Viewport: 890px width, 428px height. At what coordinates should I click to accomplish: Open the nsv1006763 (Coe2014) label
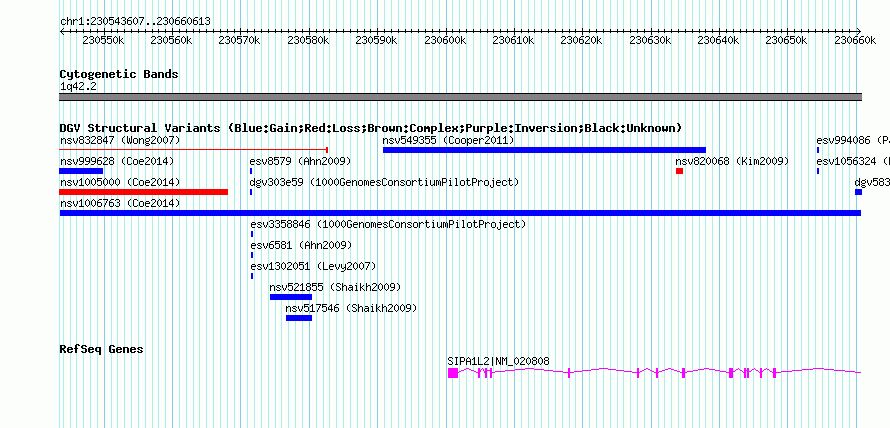coord(120,203)
